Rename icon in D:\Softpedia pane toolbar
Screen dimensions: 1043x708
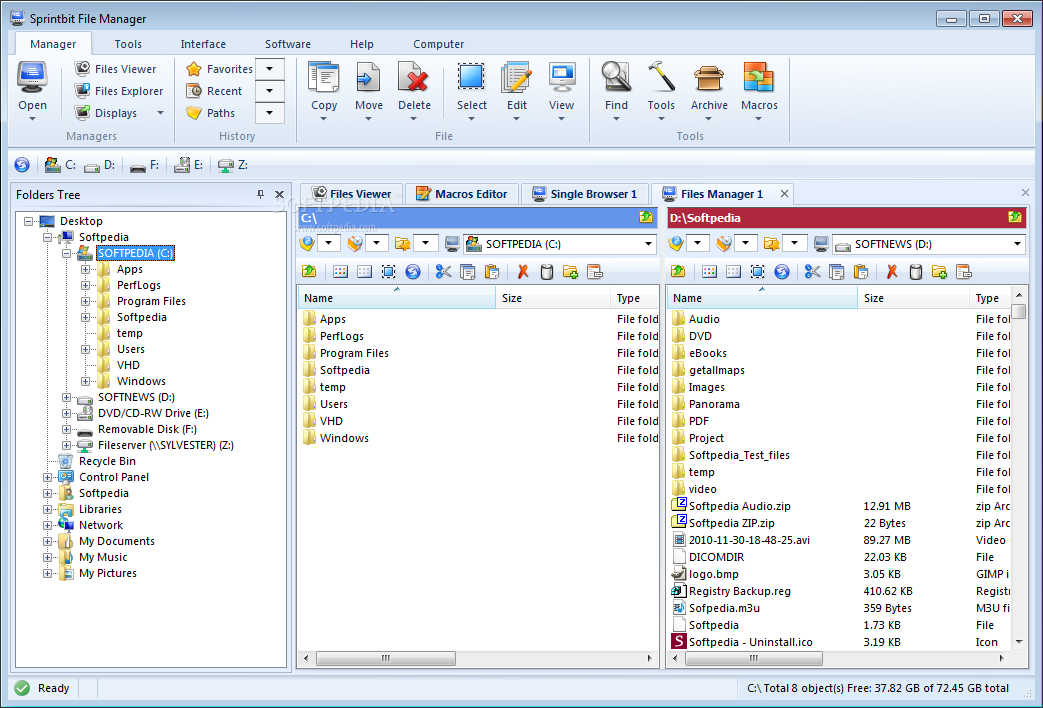[x=963, y=271]
